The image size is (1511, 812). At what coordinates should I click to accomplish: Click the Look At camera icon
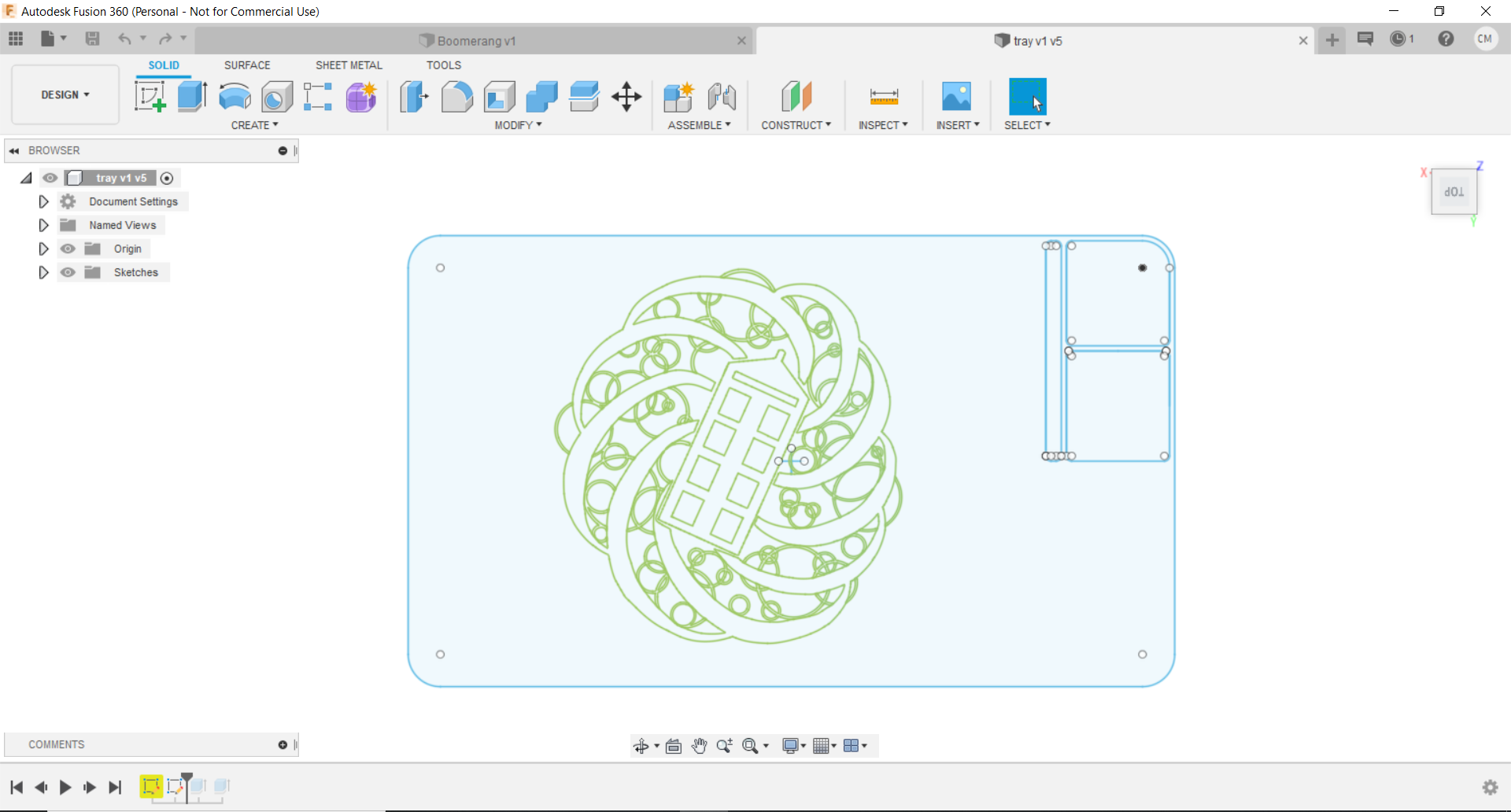674,746
